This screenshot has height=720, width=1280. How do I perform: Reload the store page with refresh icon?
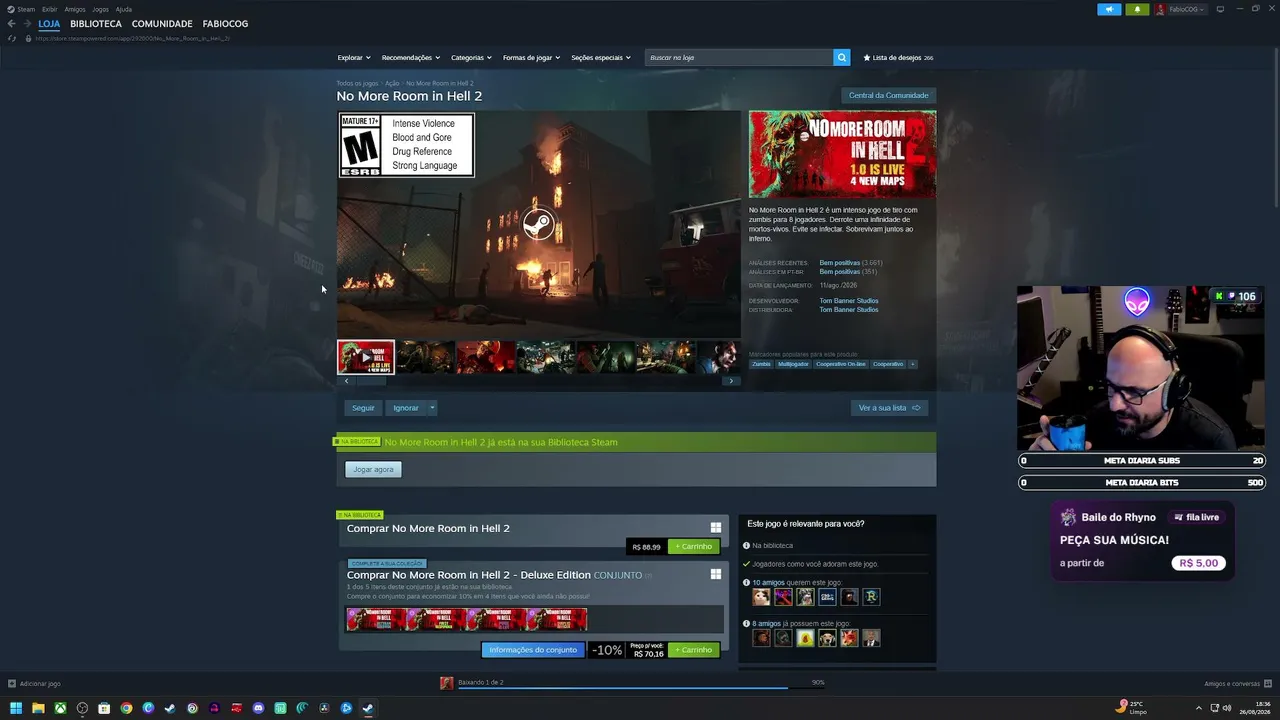point(11,38)
